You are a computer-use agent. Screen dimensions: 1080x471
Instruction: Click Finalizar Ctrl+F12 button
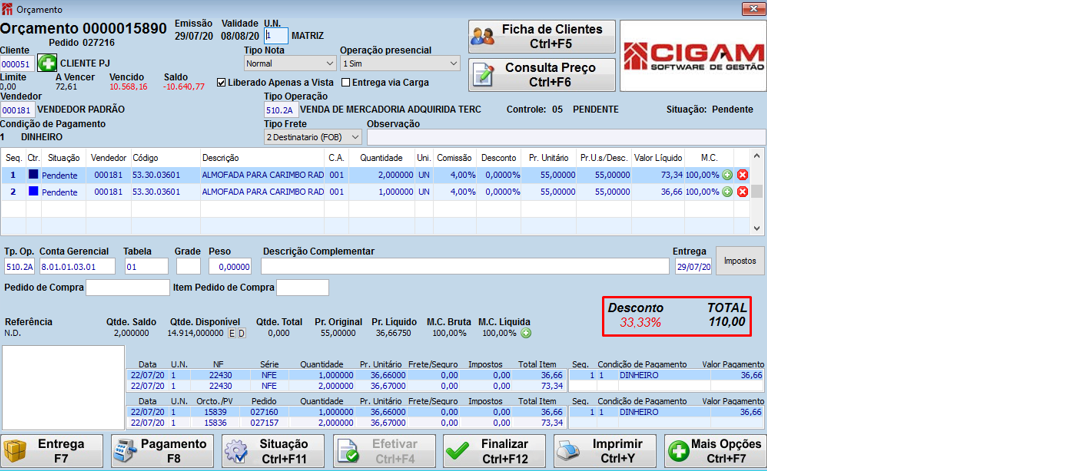click(x=495, y=451)
